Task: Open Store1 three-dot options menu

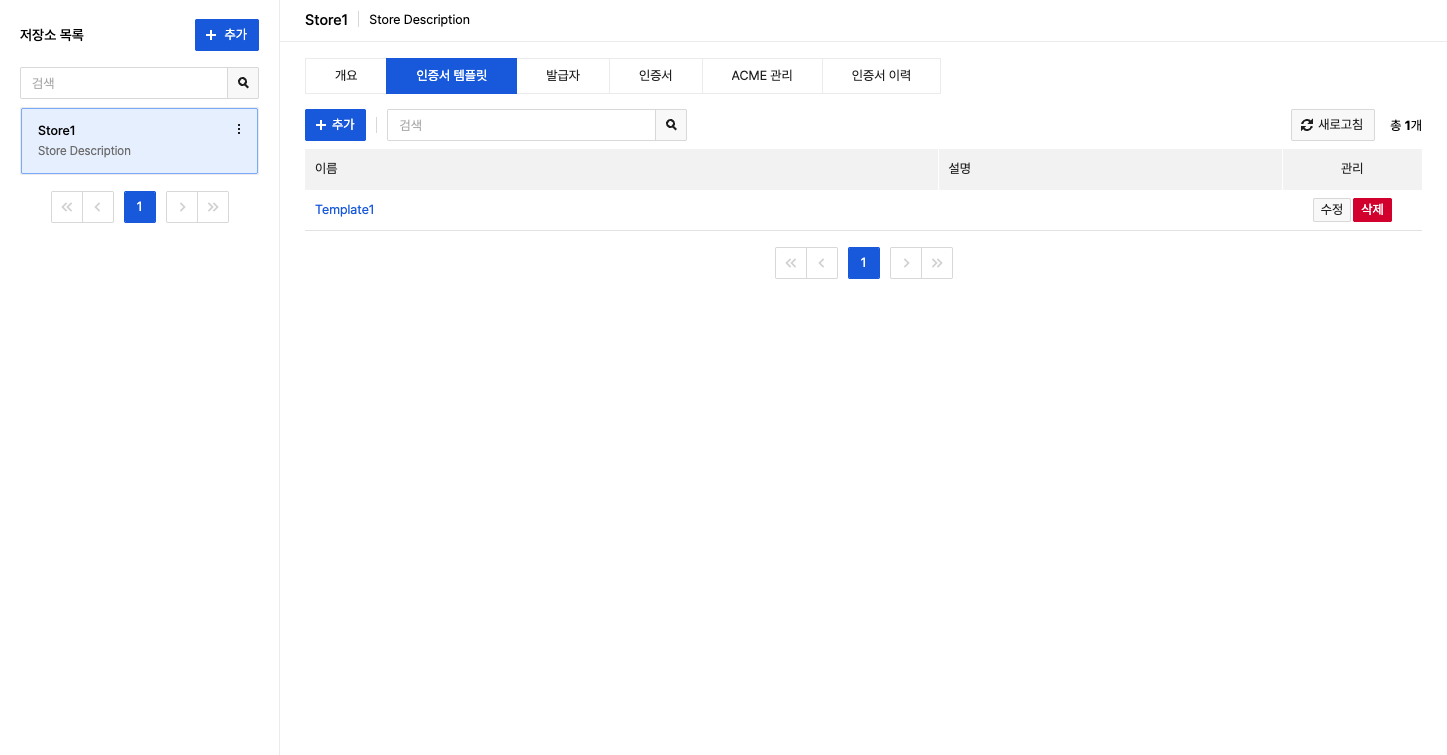Action: click(x=238, y=130)
